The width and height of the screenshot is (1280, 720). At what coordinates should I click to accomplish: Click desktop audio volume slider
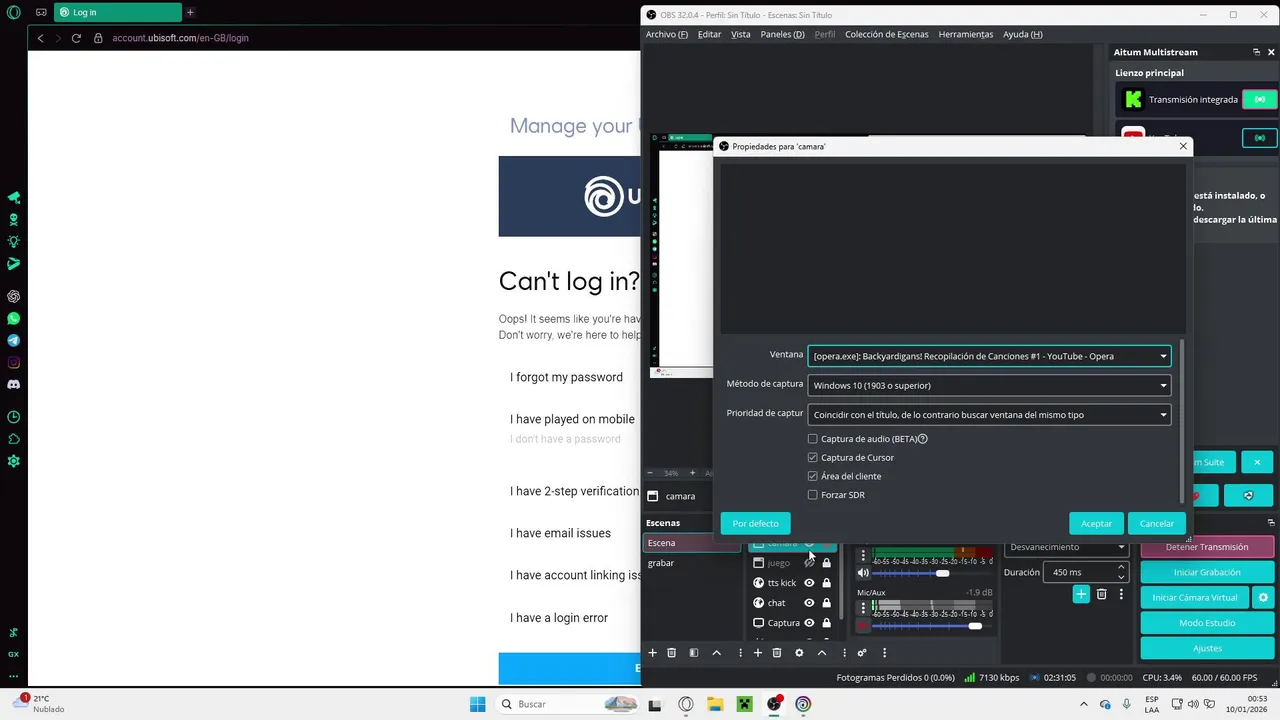pos(932,573)
